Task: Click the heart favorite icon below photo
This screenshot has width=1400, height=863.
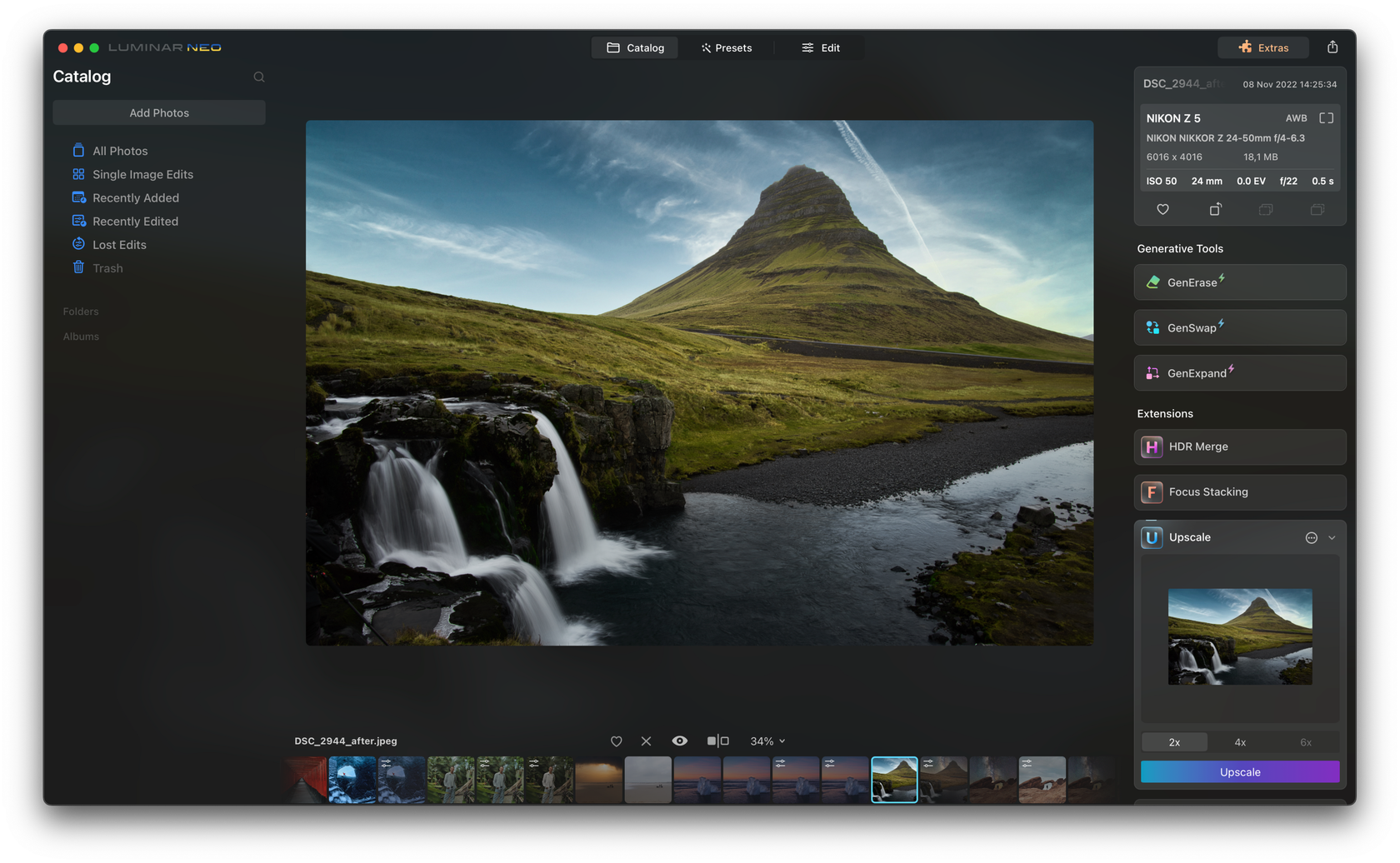Action: click(x=616, y=741)
